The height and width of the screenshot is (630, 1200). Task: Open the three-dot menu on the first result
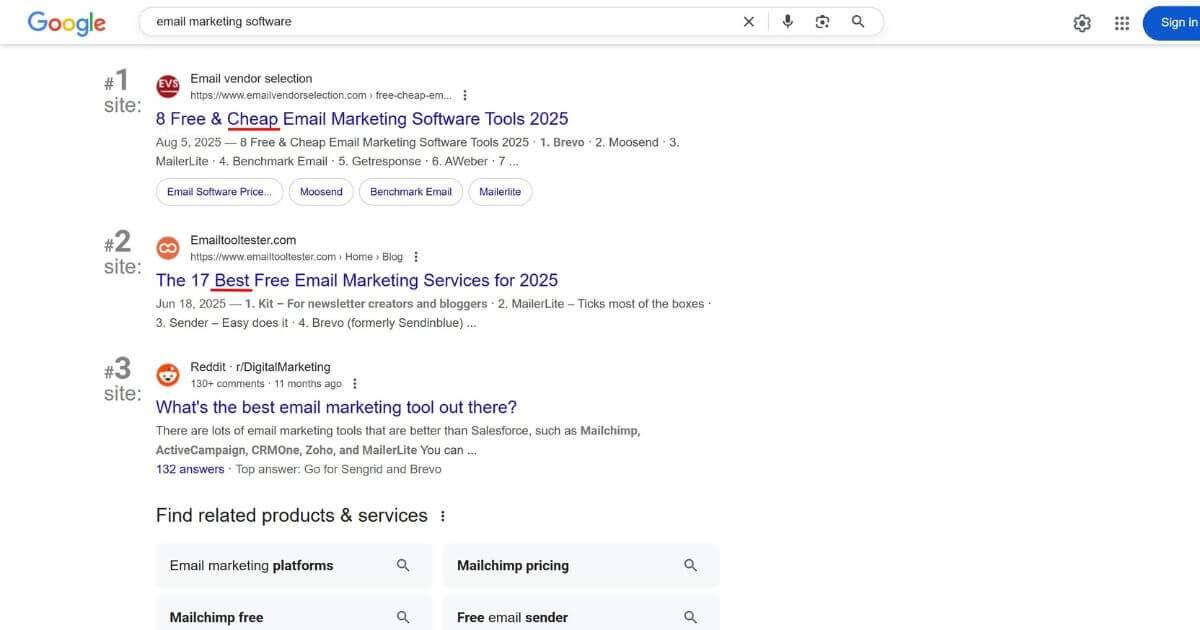(x=464, y=94)
